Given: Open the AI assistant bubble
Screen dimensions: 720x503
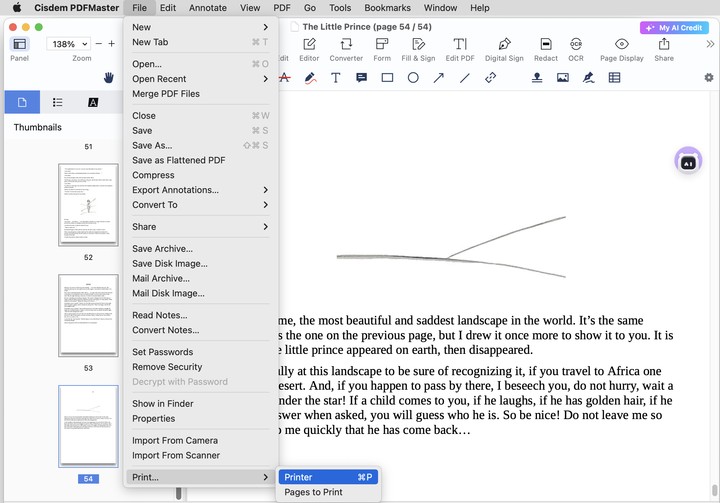Looking at the screenshot, I should [x=688, y=162].
